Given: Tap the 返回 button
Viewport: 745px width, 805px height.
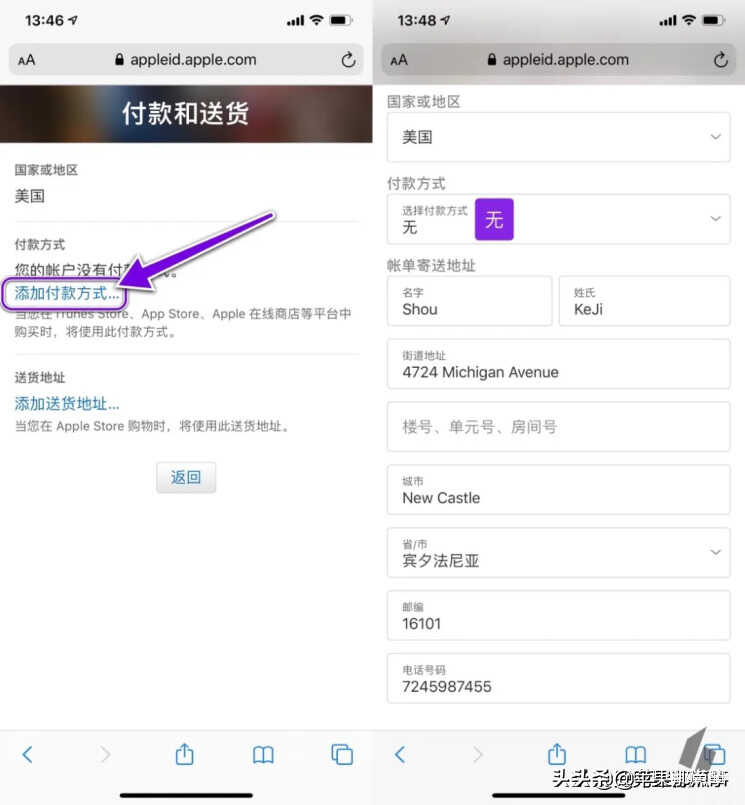Looking at the screenshot, I should pos(186,477).
